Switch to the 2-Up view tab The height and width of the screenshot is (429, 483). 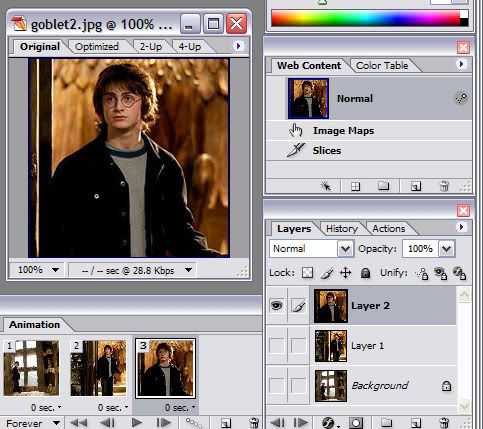tap(151, 47)
